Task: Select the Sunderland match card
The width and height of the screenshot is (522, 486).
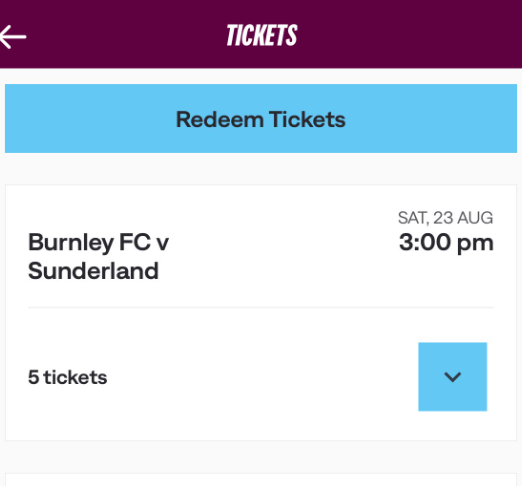Action: click(x=261, y=312)
